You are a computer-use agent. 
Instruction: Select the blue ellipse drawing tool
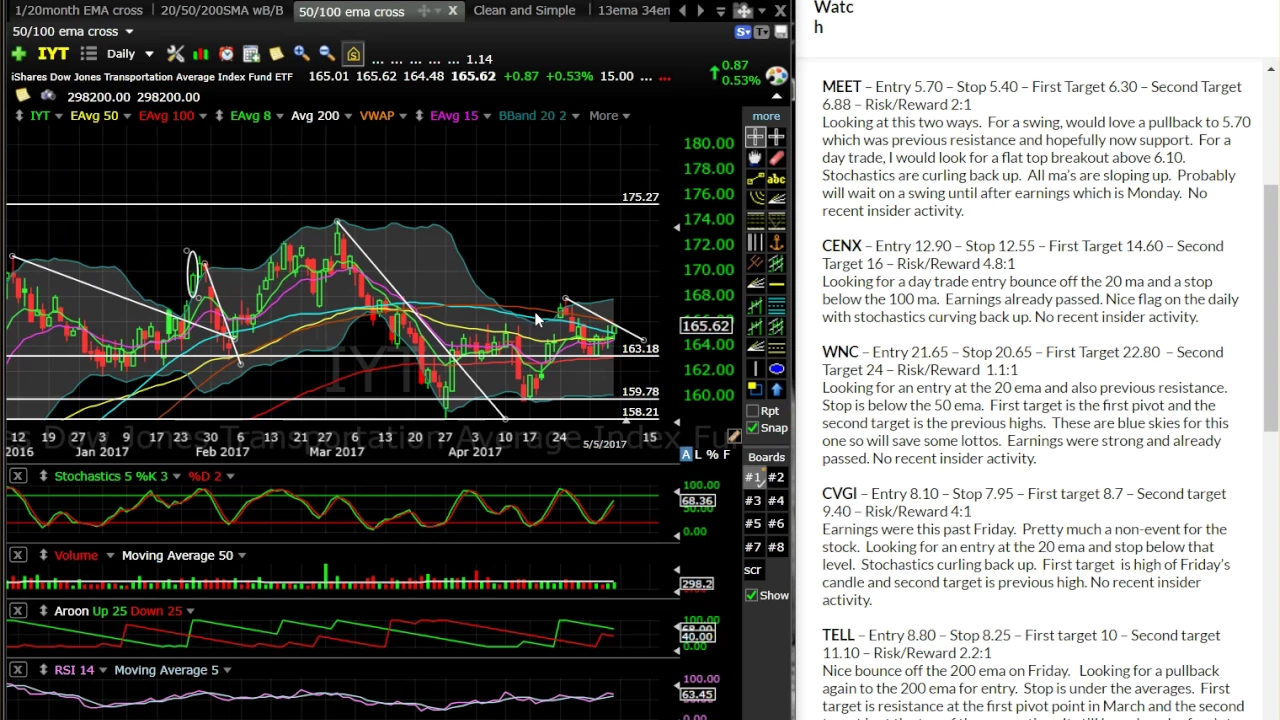coord(777,367)
